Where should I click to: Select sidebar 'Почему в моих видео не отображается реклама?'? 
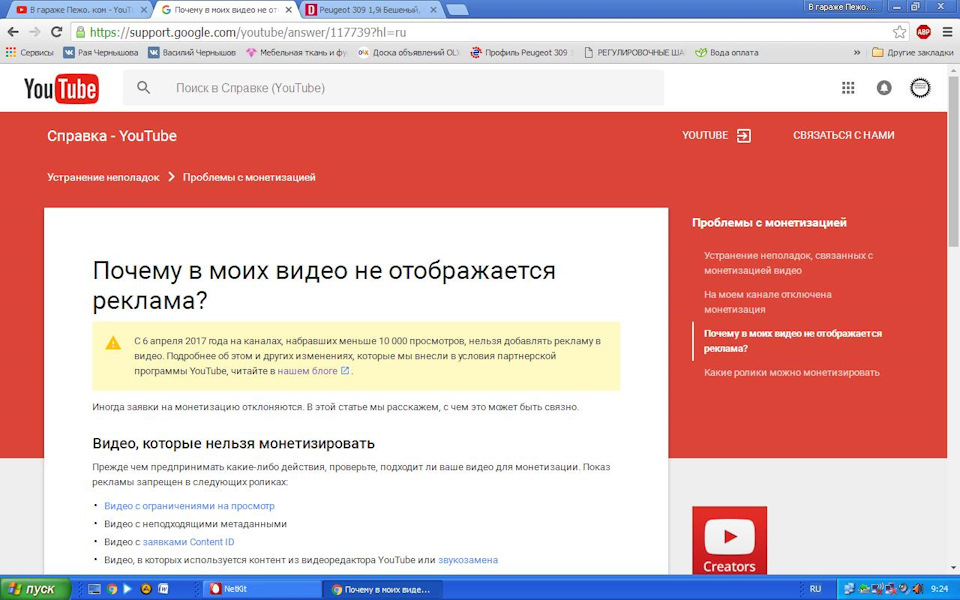point(793,341)
